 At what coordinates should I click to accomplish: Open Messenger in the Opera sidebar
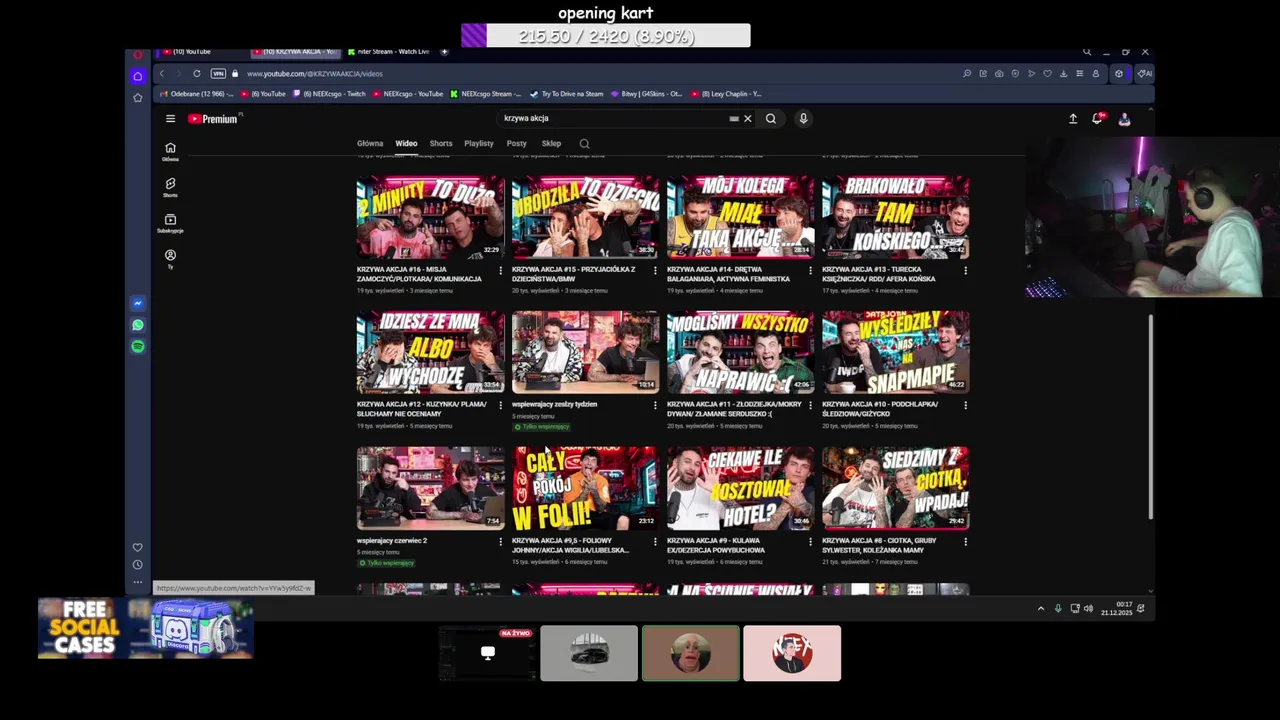click(x=138, y=303)
